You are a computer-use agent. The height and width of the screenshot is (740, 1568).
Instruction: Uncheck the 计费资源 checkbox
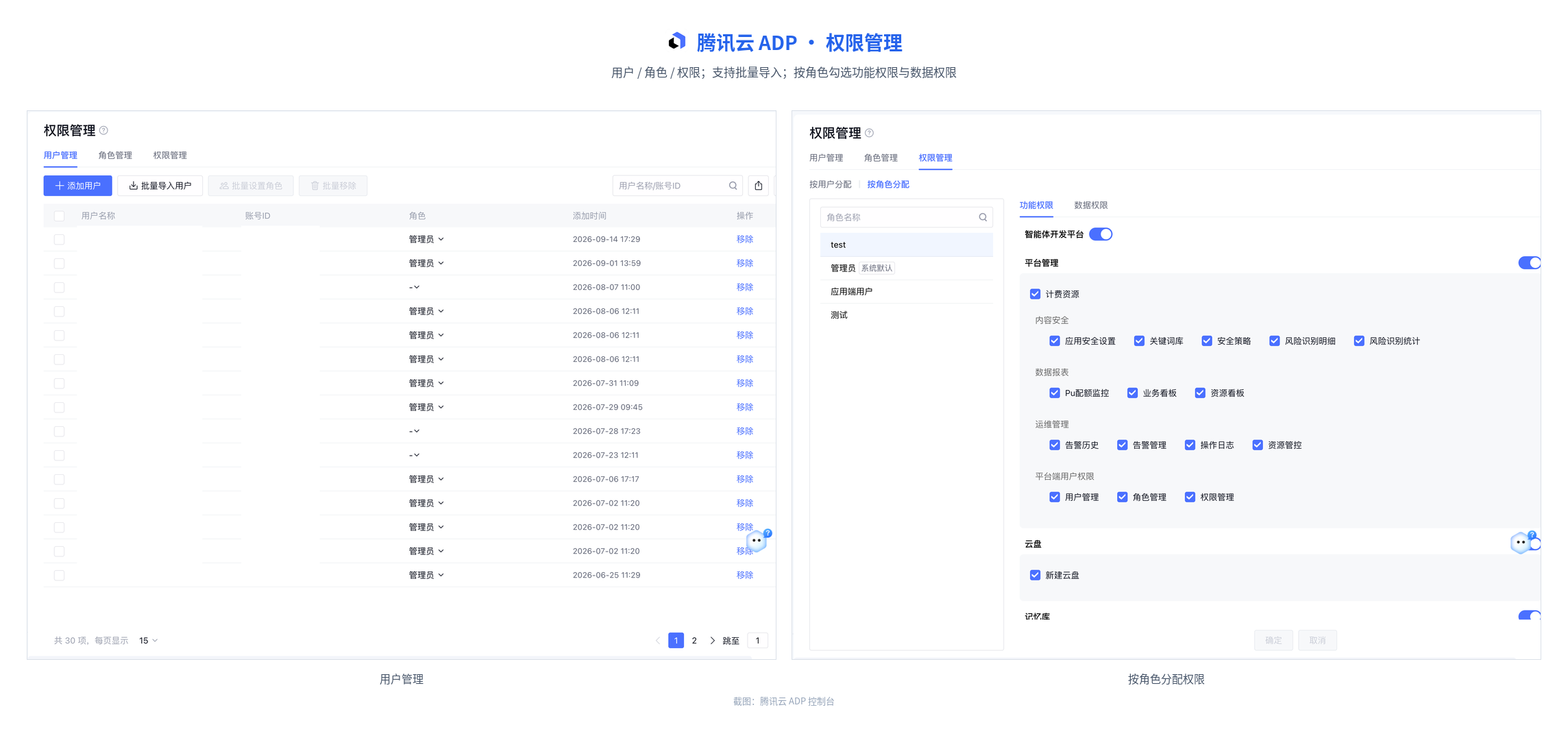click(x=1035, y=294)
